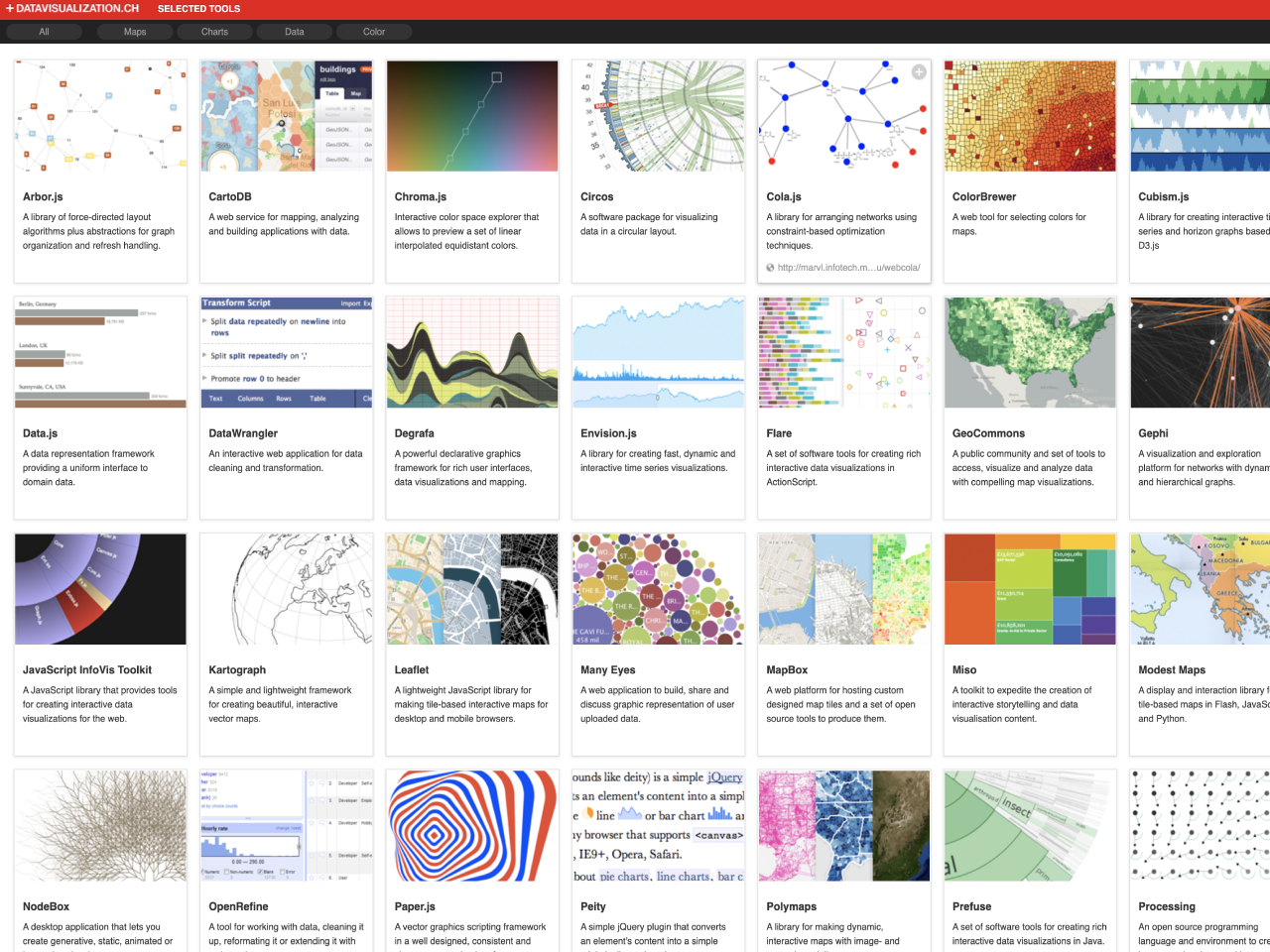This screenshot has height=952, width=1270.
Task: Click the DataWrangler Transform Script thumbnail
Action: [287, 353]
